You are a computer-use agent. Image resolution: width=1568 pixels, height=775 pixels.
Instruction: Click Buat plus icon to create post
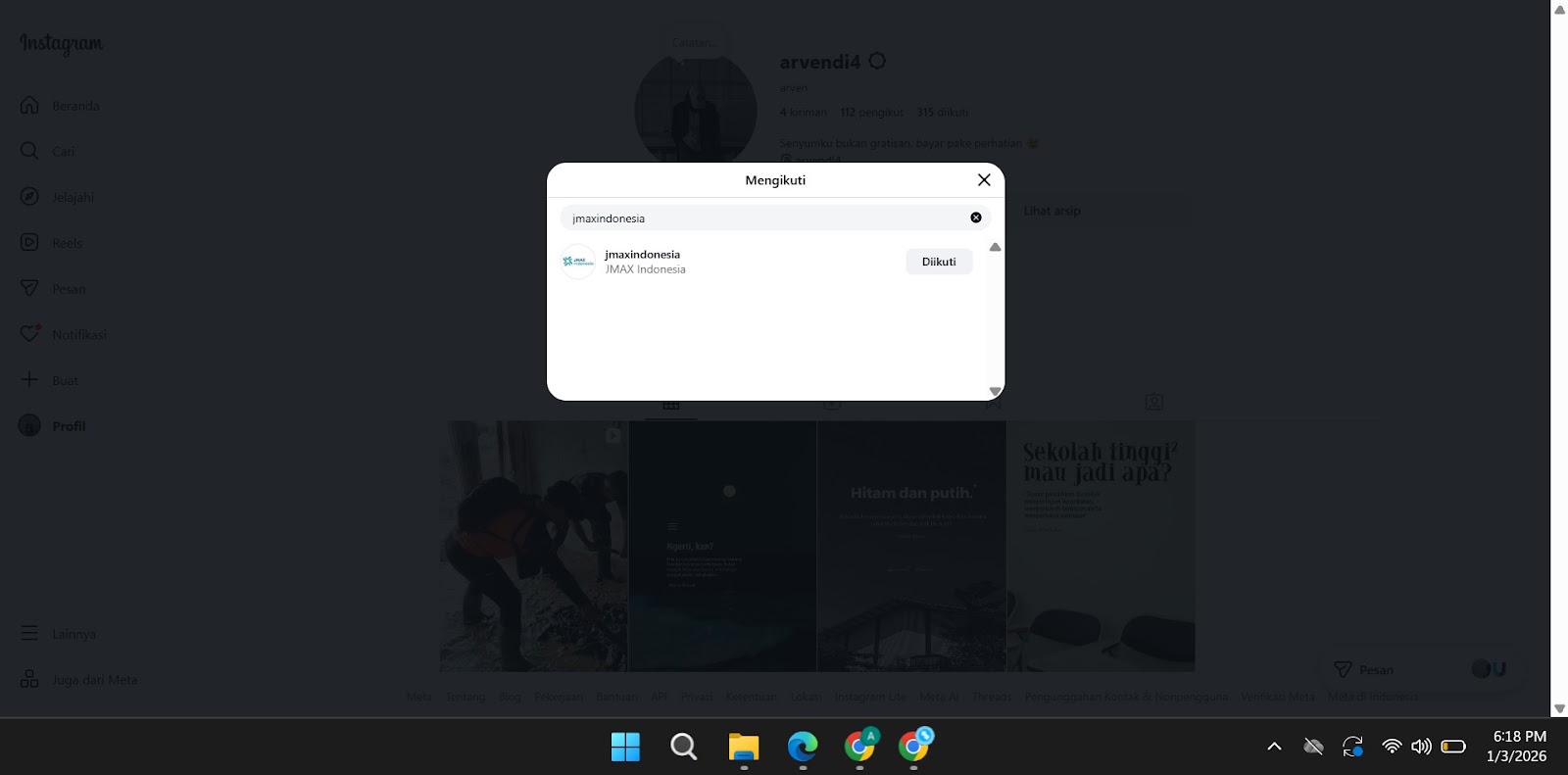click(30, 380)
